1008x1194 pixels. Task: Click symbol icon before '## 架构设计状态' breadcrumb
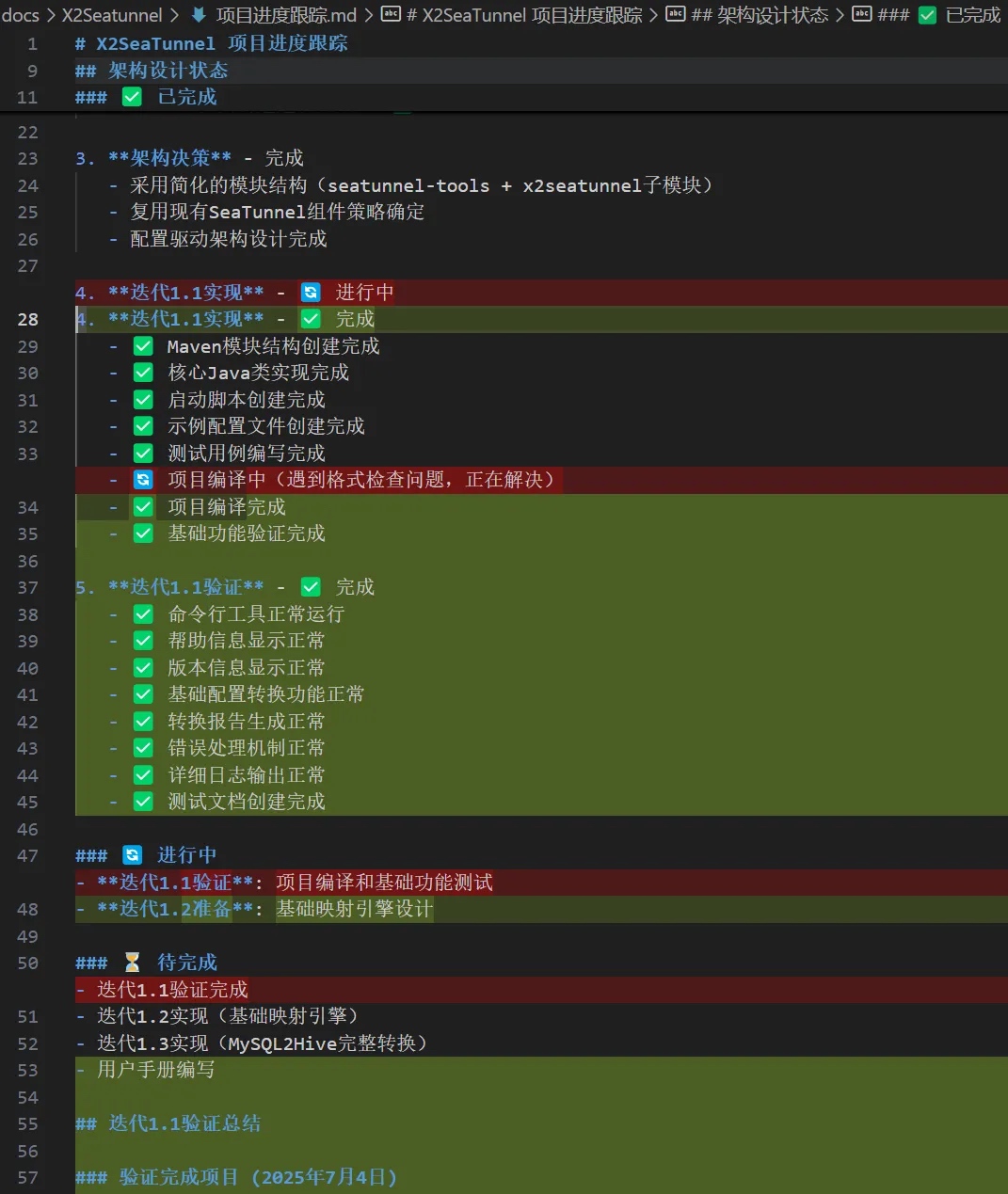676,15
